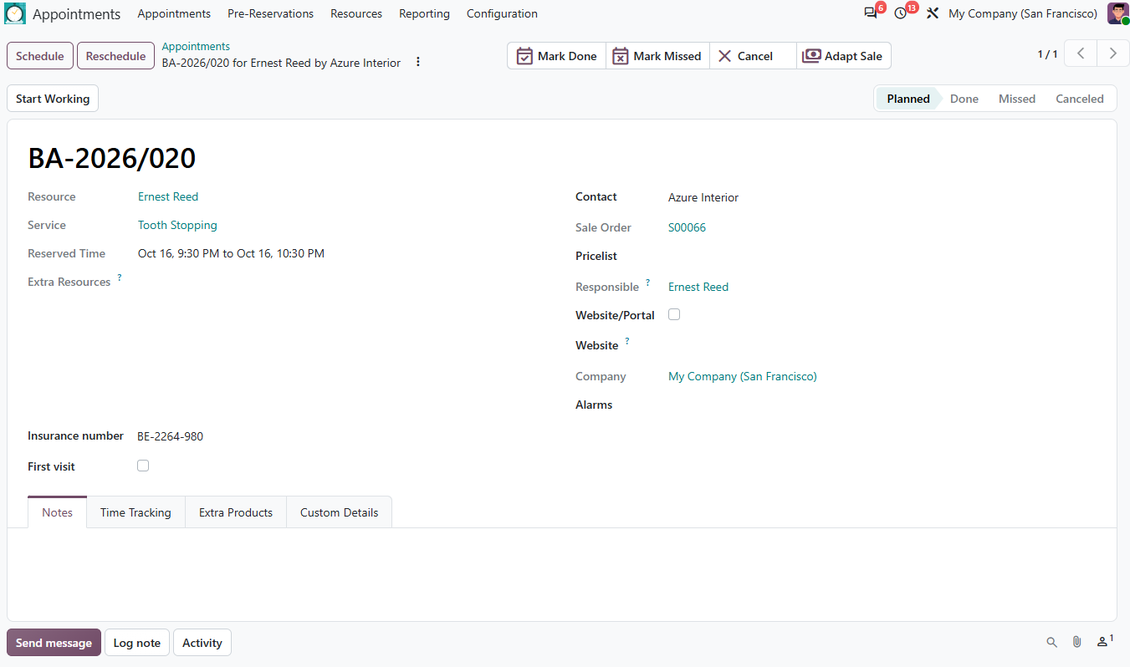Click the Azure Interior contact field
This screenshot has height=667, width=1130.
pyautogui.click(x=703, y=197)
